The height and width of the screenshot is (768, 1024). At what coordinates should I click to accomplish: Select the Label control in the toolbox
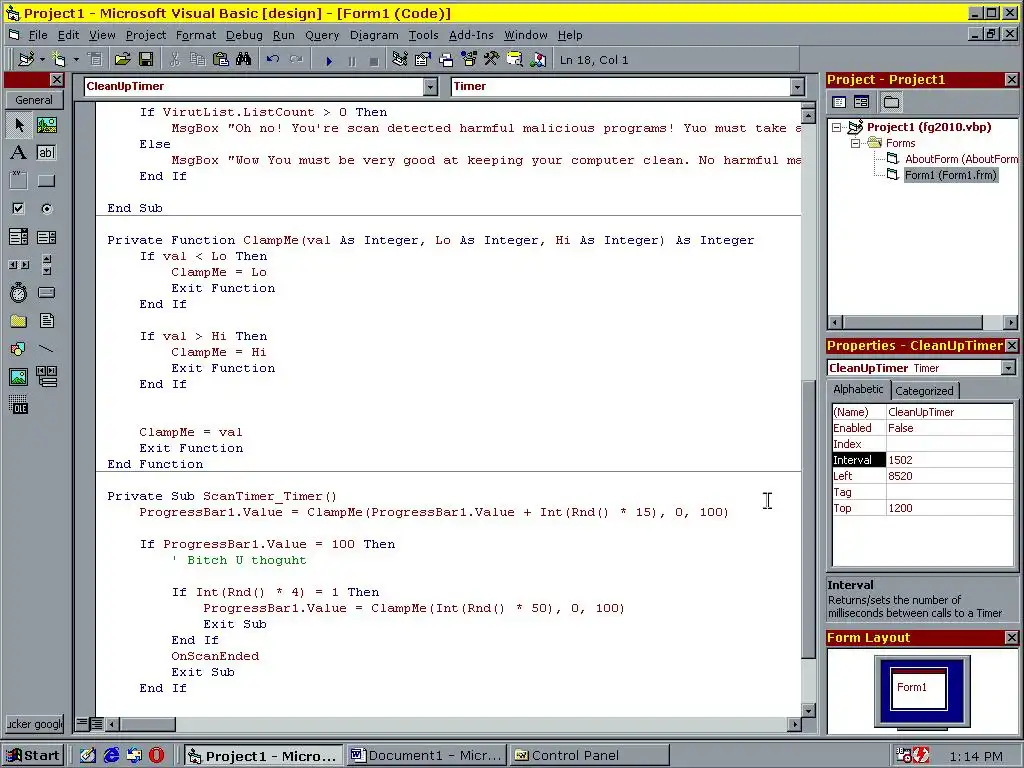(19, 153)
